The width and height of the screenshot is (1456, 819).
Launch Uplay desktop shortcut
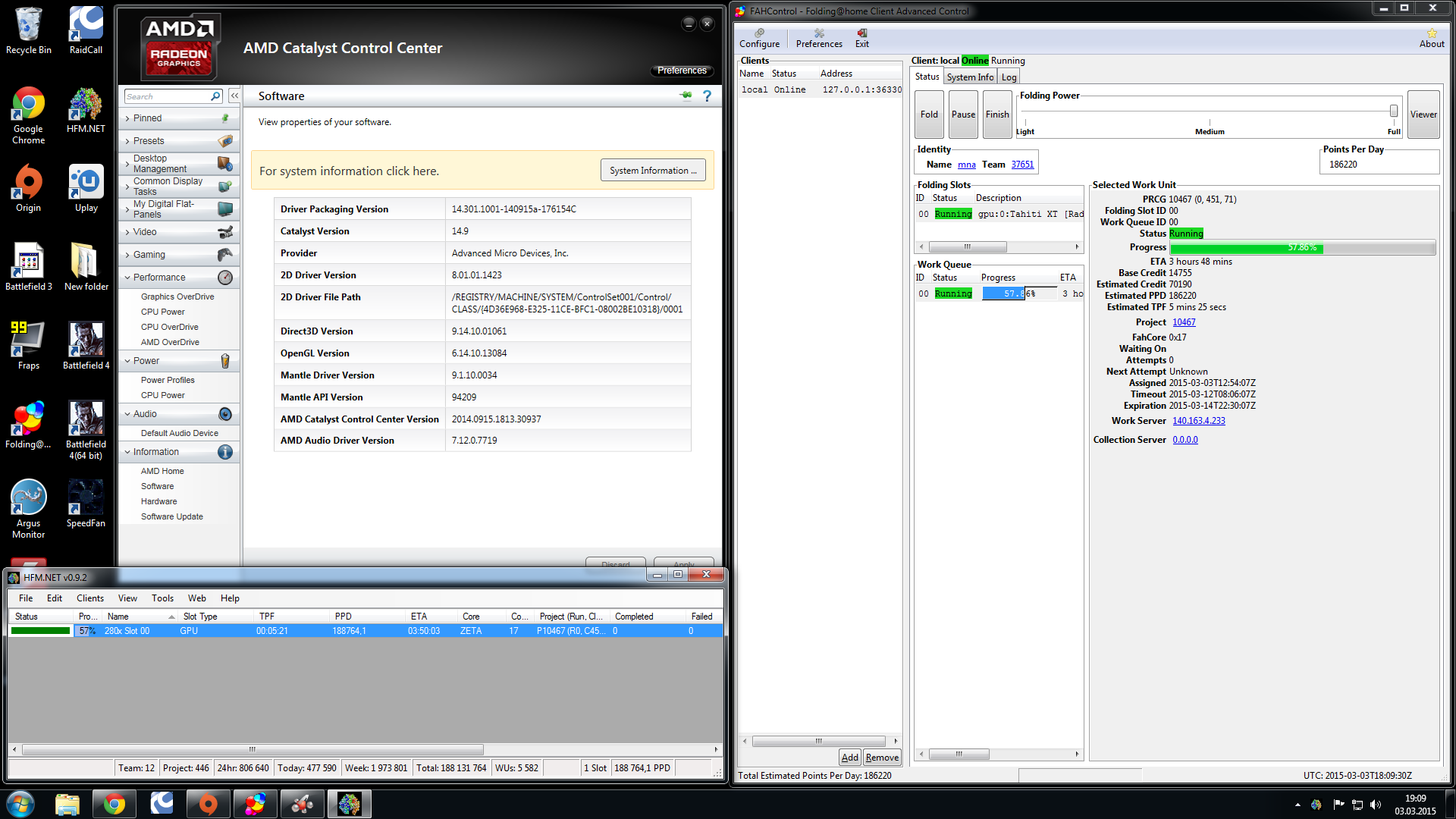86,188
